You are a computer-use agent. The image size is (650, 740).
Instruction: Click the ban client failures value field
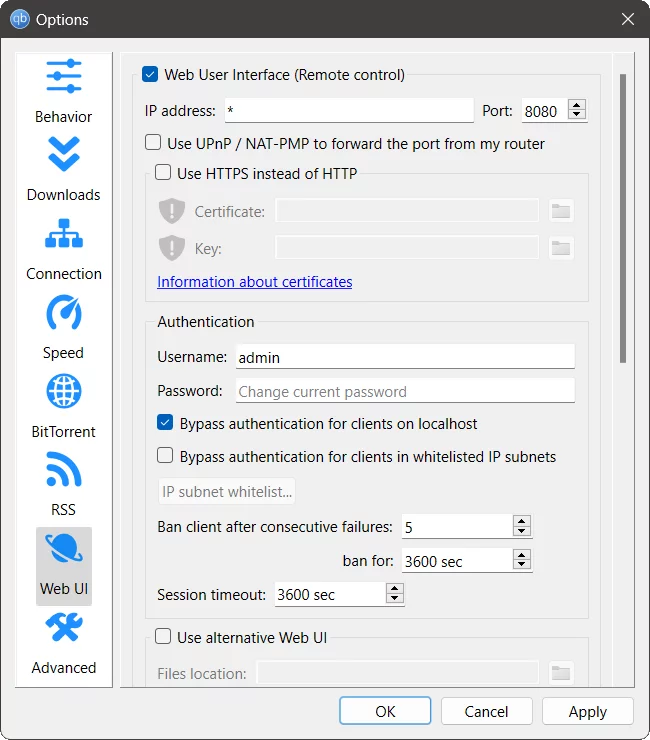pos(457,527)
